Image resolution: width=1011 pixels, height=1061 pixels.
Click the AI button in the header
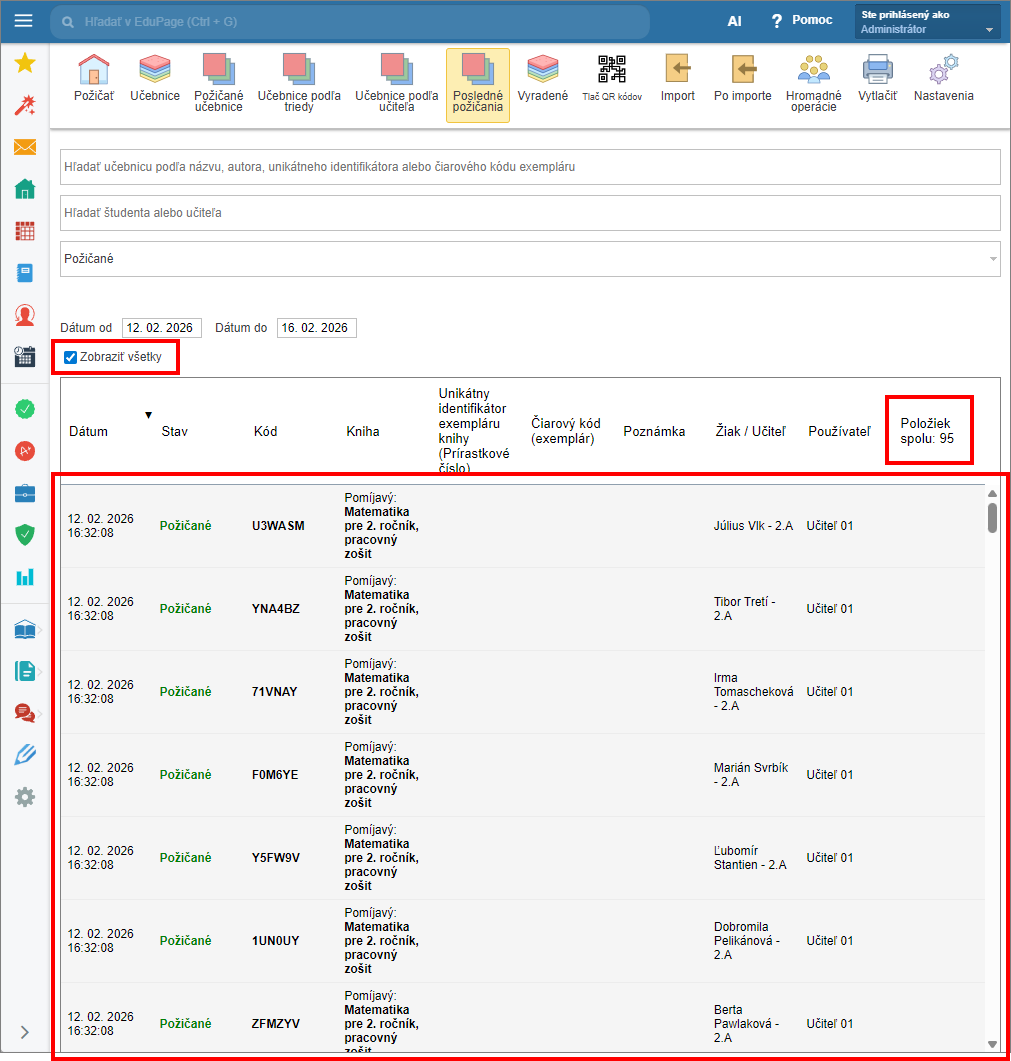point(734,21)
